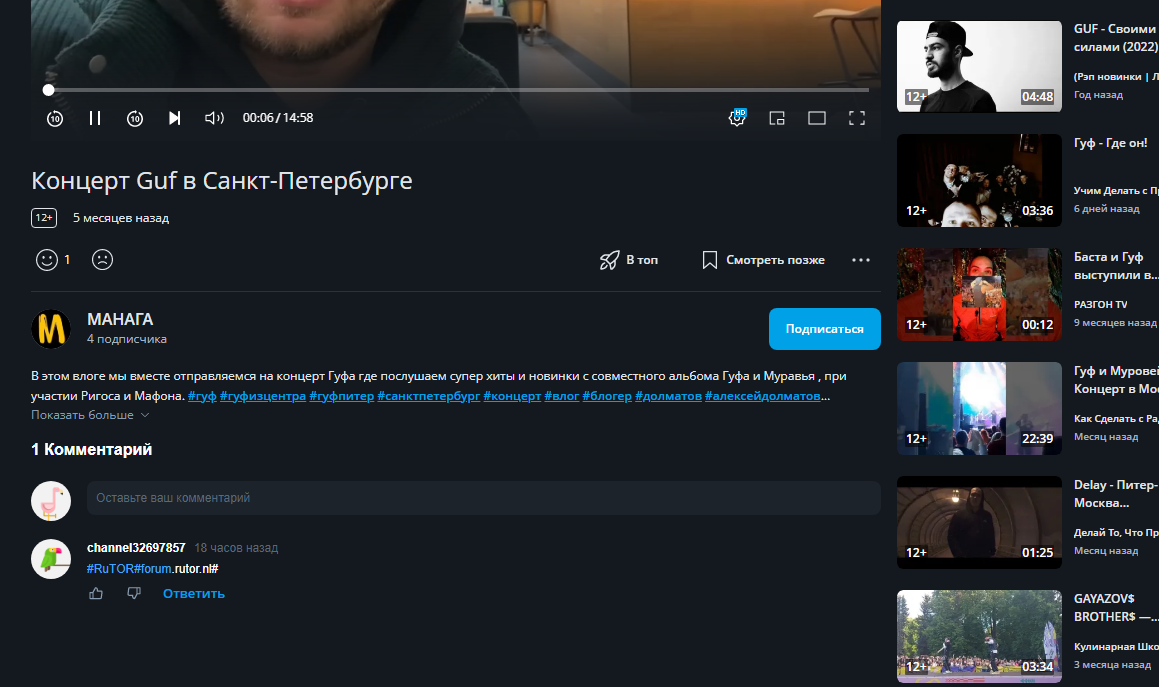The image size is (1159, 687).
Task: Click the smiley like icon
Action: click(x=47, y=260)
